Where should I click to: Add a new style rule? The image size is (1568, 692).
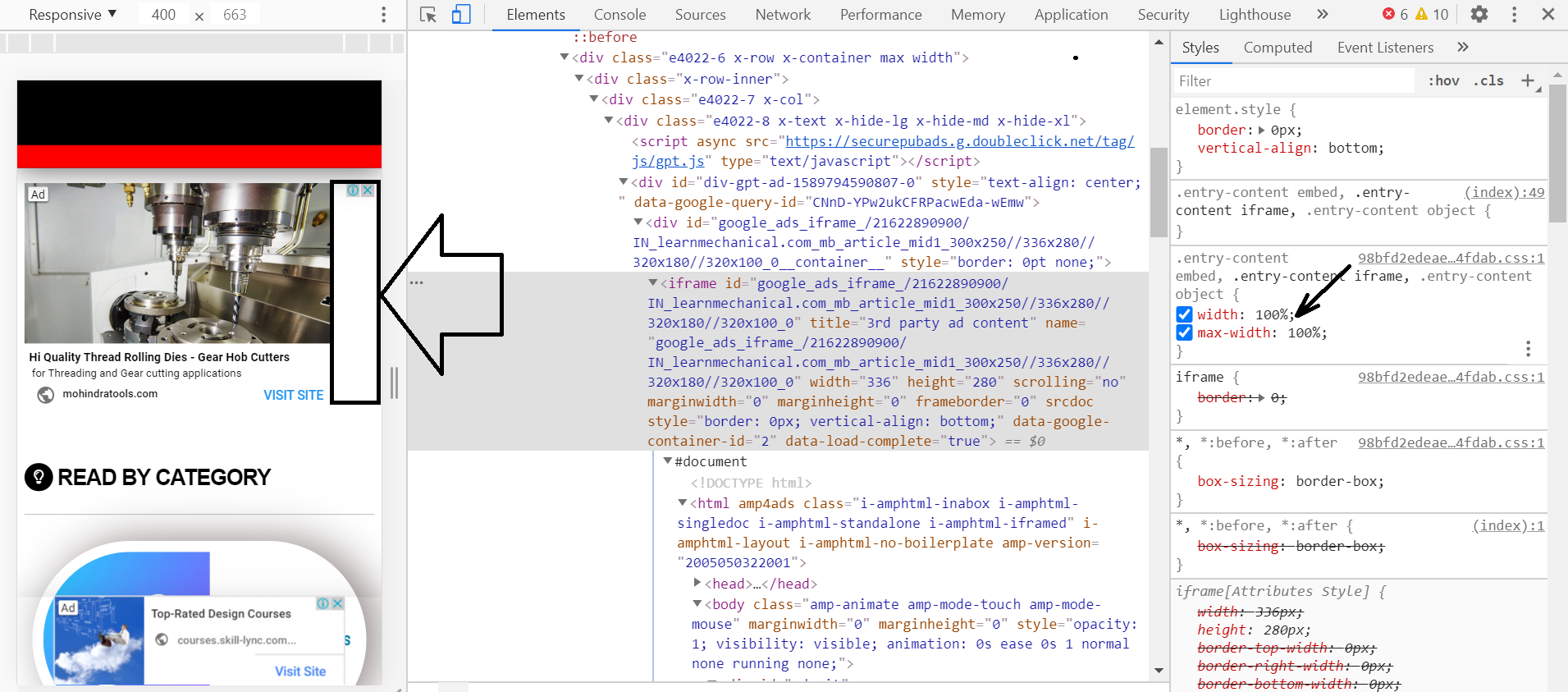[x=1528, y=80]
